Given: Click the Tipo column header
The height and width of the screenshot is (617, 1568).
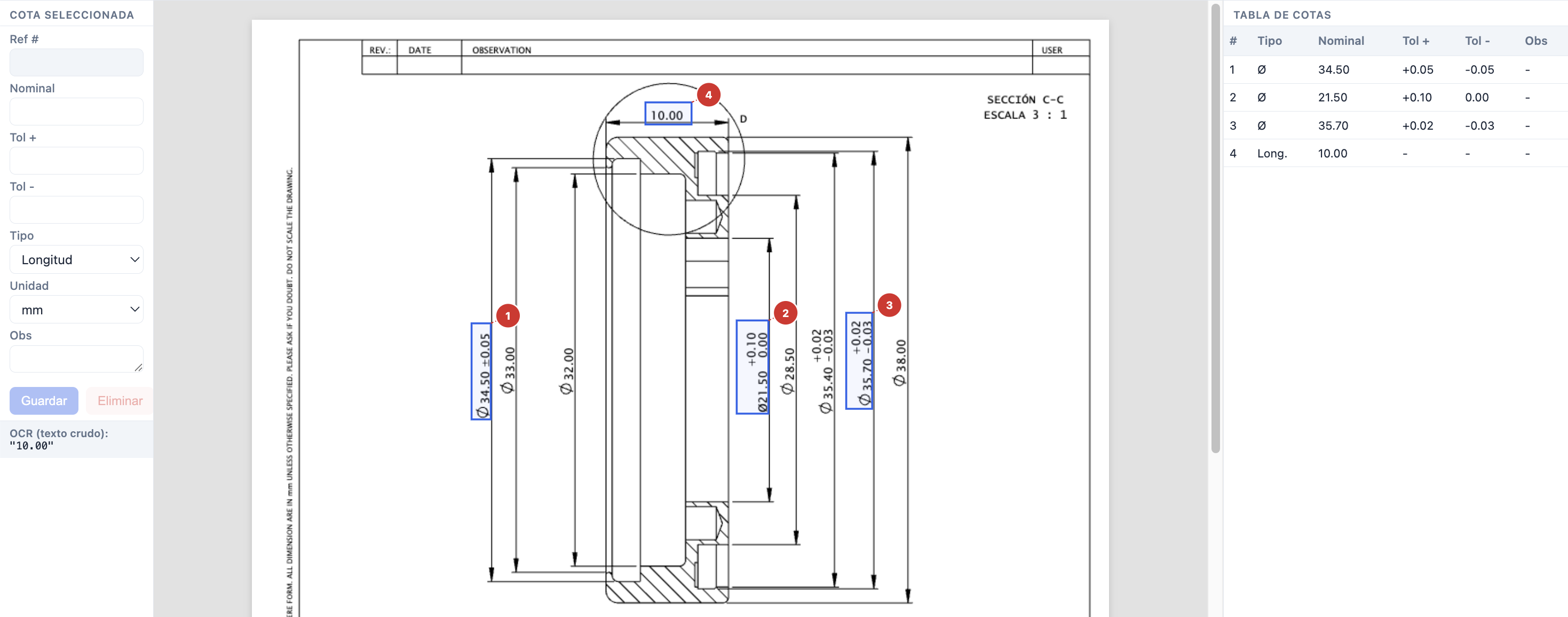Looking at the screenshot, I should [1269, 41].
